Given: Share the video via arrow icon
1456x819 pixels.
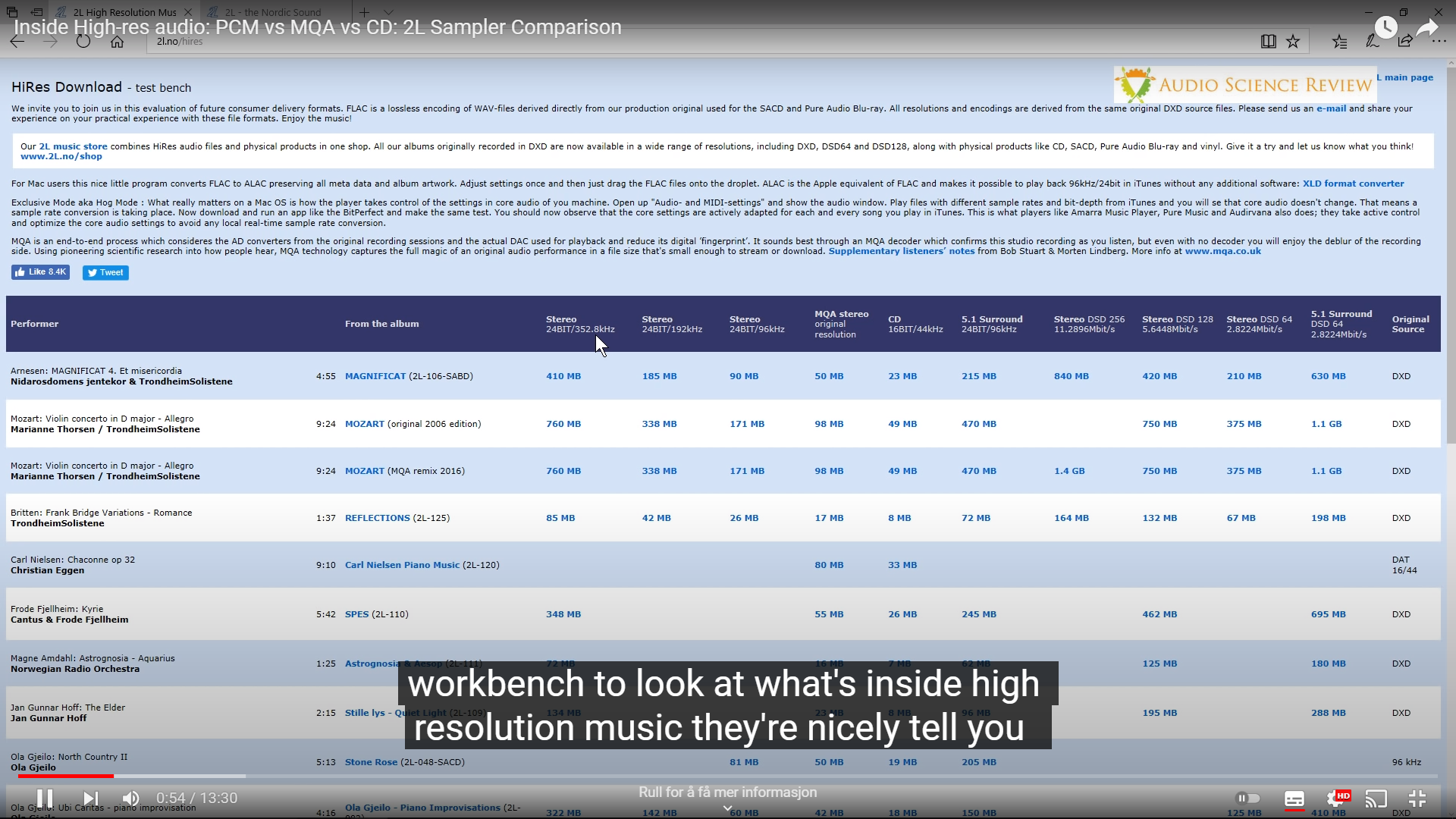Looking at the screenshot, I should tap(1427, 29).
